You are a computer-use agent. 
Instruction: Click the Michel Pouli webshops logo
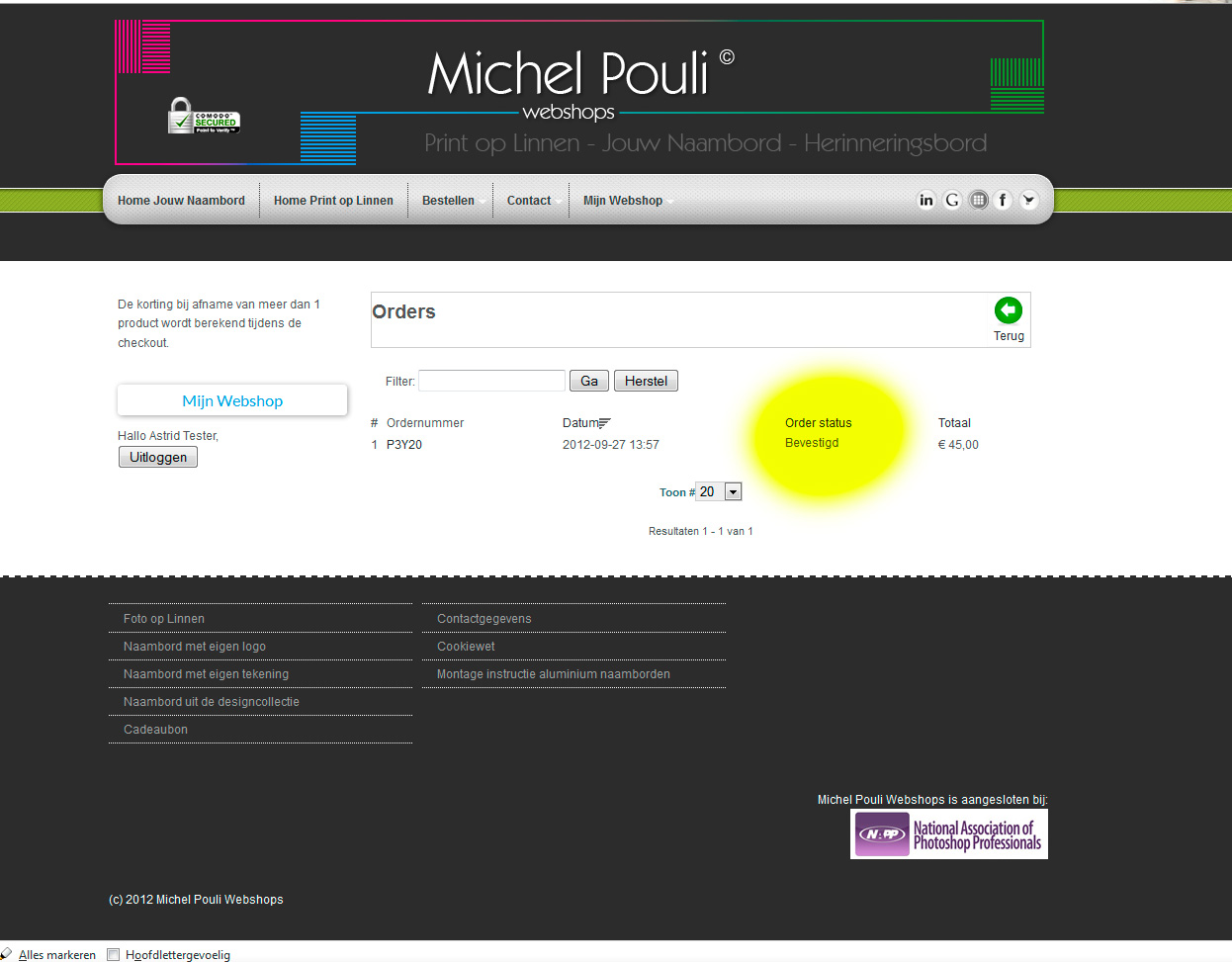(580, 84)
